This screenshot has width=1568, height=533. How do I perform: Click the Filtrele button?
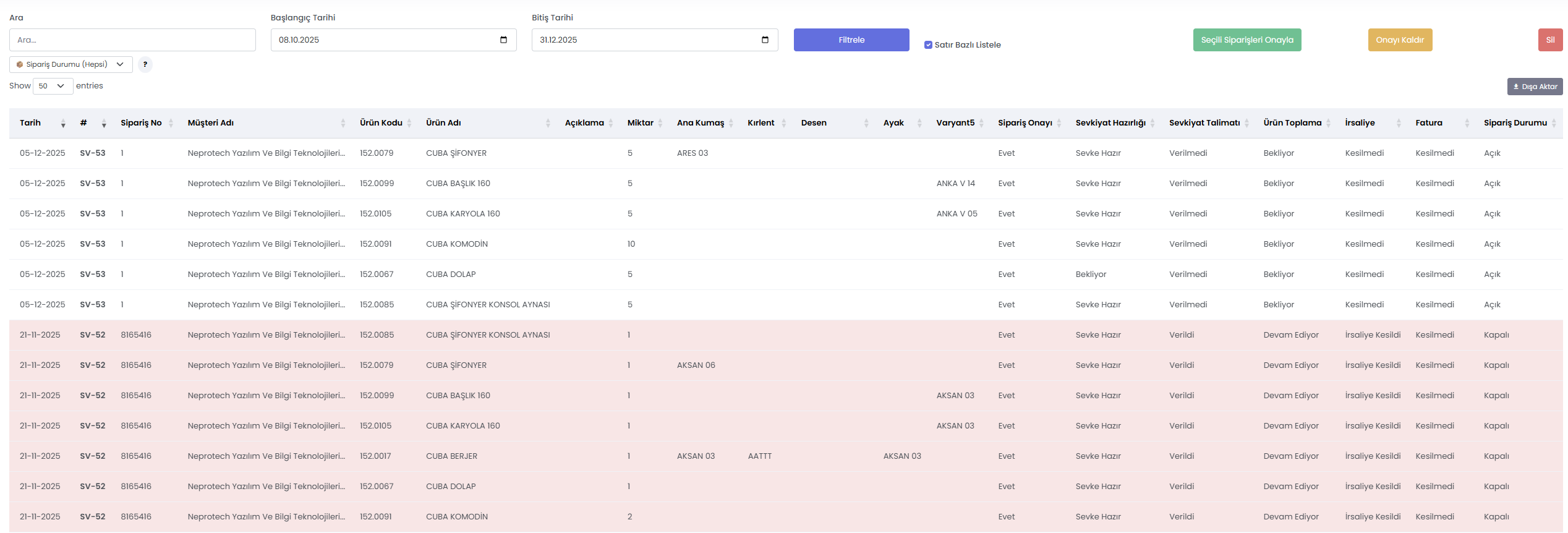click(851, 40)
